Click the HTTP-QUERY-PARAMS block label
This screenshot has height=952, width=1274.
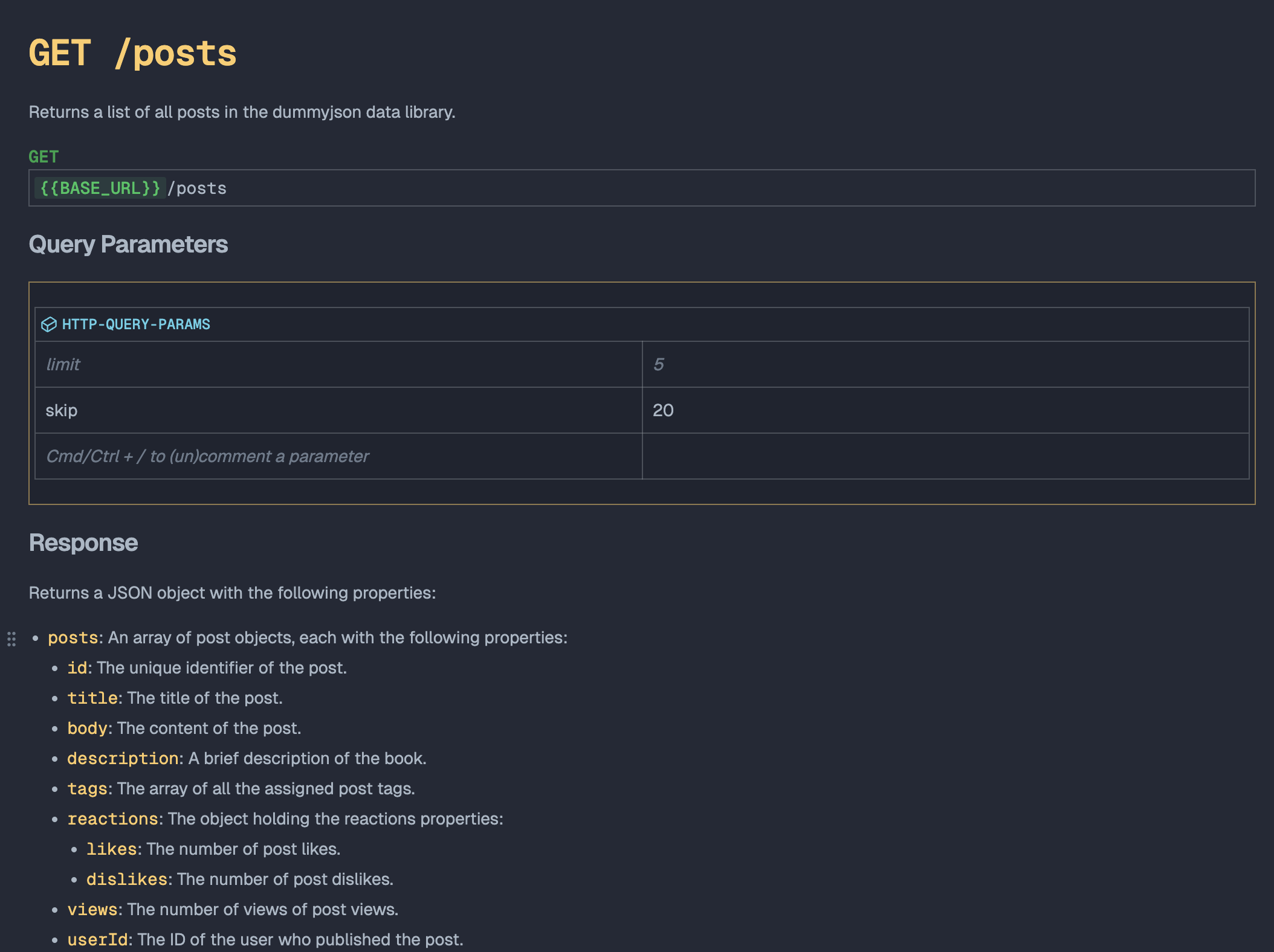pos(136,324)
